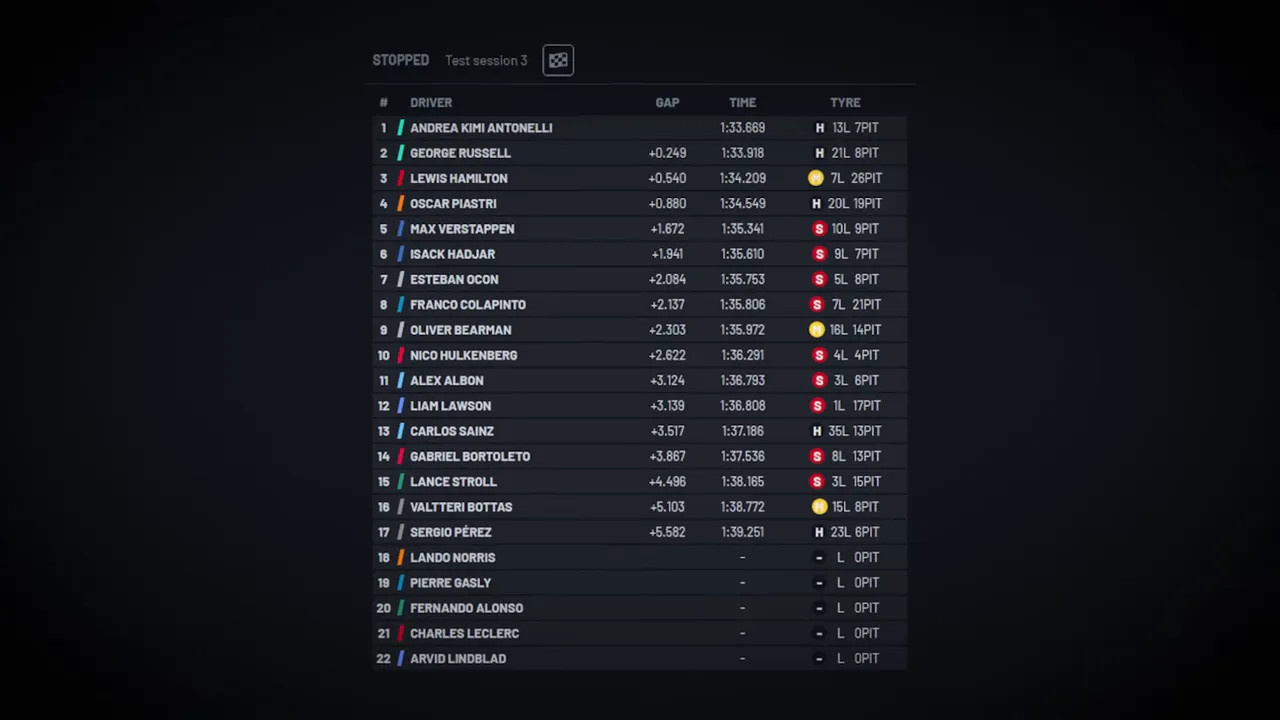Image resolution: width=1280 pixels, height=720 pixels.
Task: Click Antonelli's hard tyre compound icon
Action: [819, 127]
